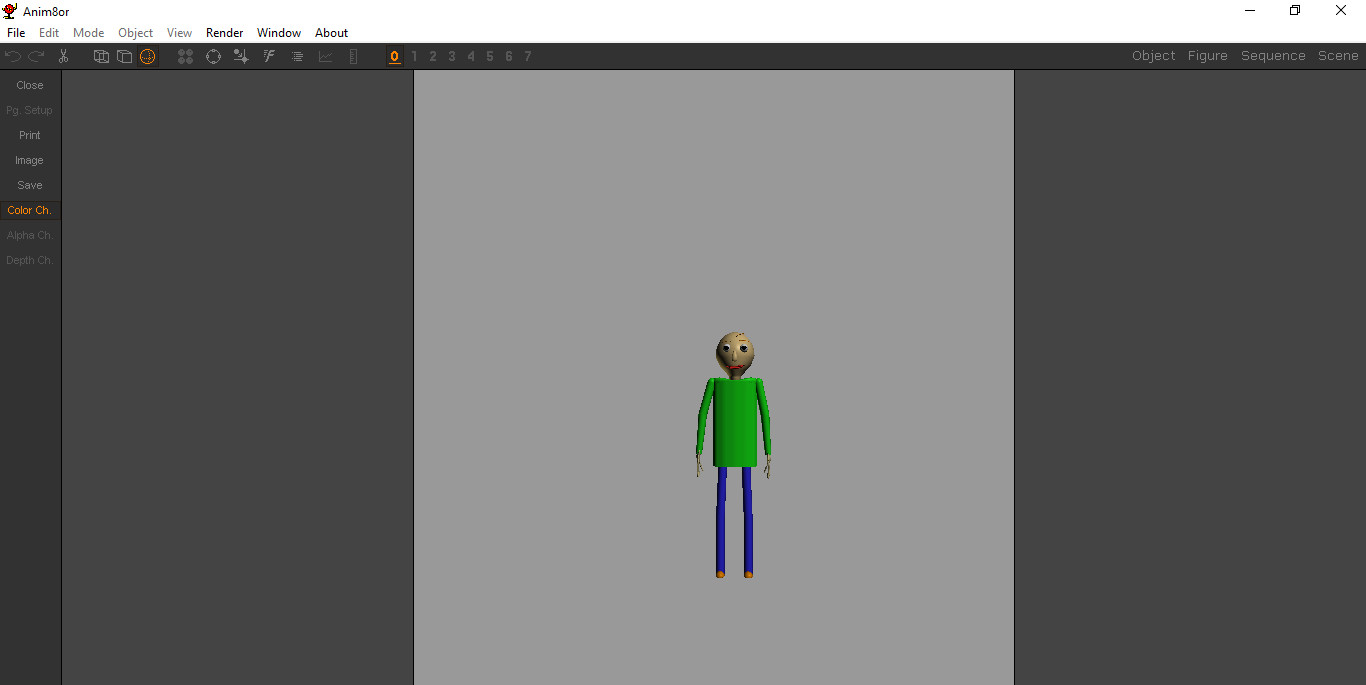
Task: Click the Print button in sidebar
Action: pyautogui.click(x=29, y=135)
